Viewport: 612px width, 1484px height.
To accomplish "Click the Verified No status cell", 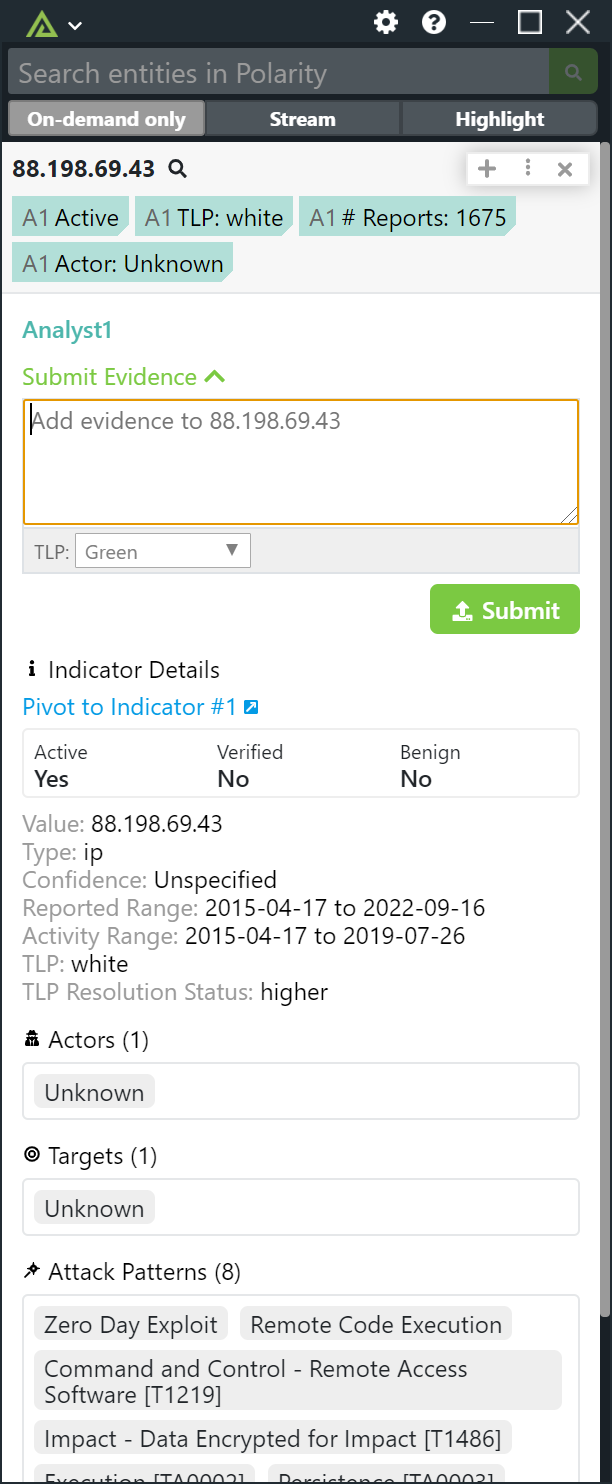I will coord(250,765).
